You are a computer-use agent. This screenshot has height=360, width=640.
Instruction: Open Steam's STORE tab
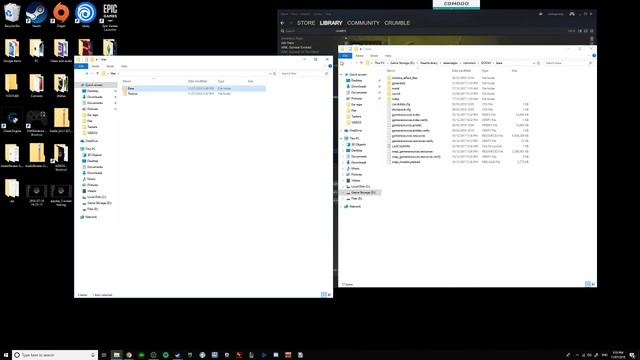306,23
